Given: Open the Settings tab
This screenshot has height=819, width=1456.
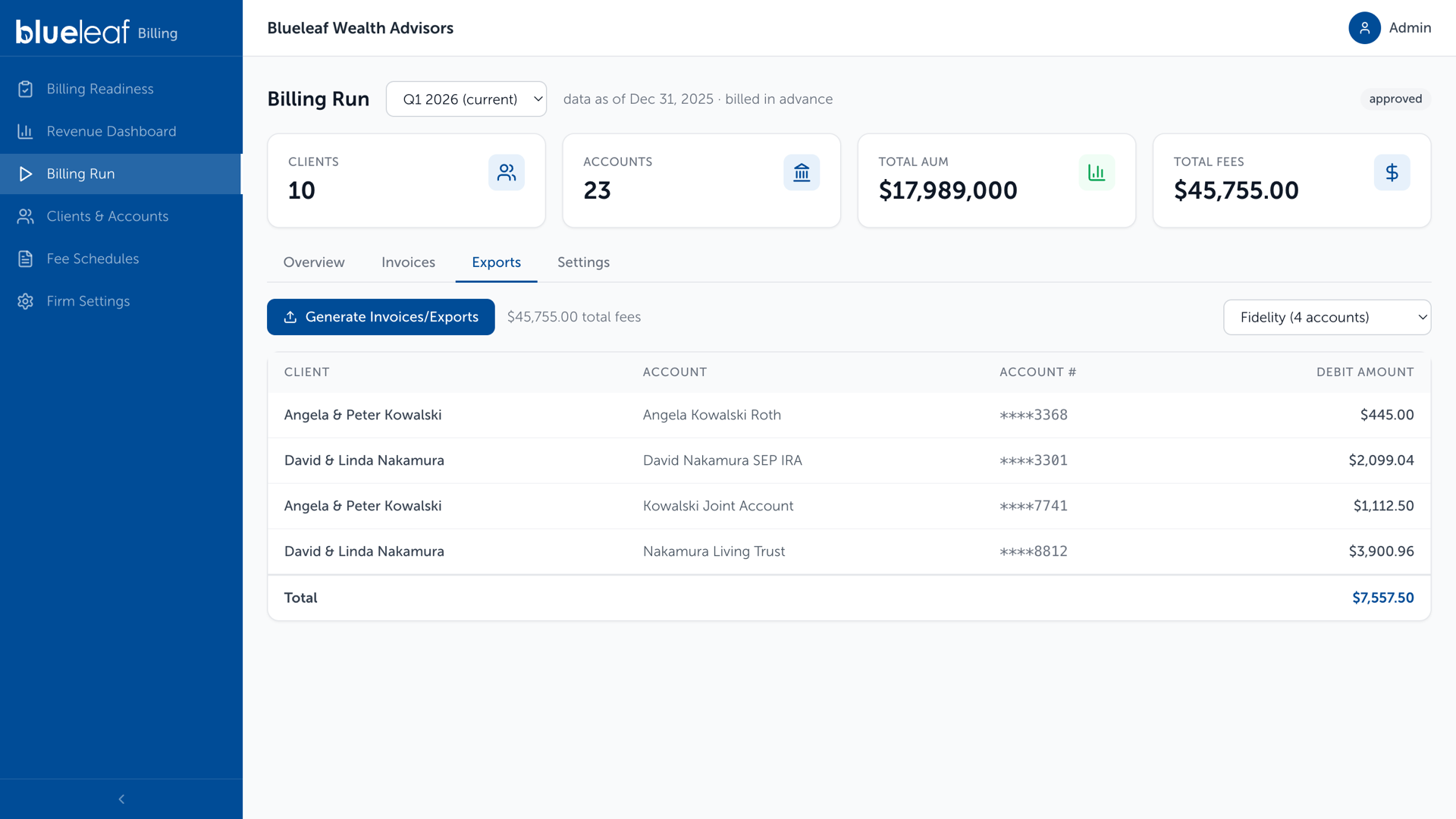Looking at the screenshot, I should click(583, 262).
